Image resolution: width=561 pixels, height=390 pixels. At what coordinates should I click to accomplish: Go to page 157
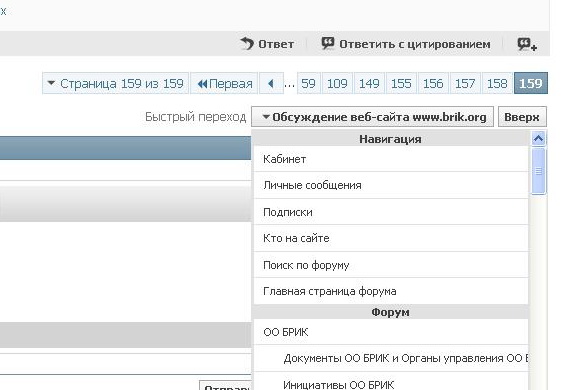(x=465, y=84)
